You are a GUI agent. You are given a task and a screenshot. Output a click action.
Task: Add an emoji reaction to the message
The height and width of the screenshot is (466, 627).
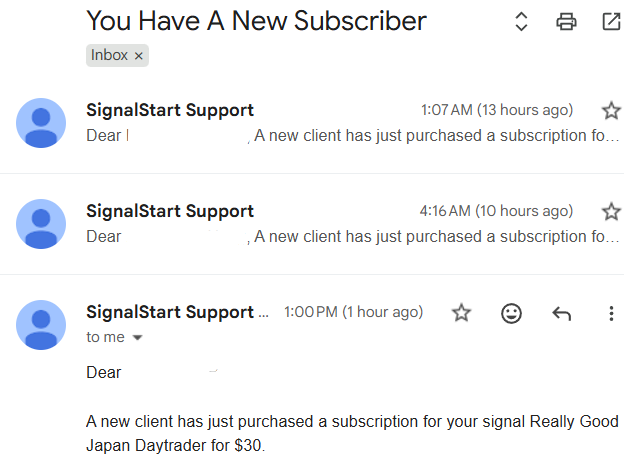[511, 313]
